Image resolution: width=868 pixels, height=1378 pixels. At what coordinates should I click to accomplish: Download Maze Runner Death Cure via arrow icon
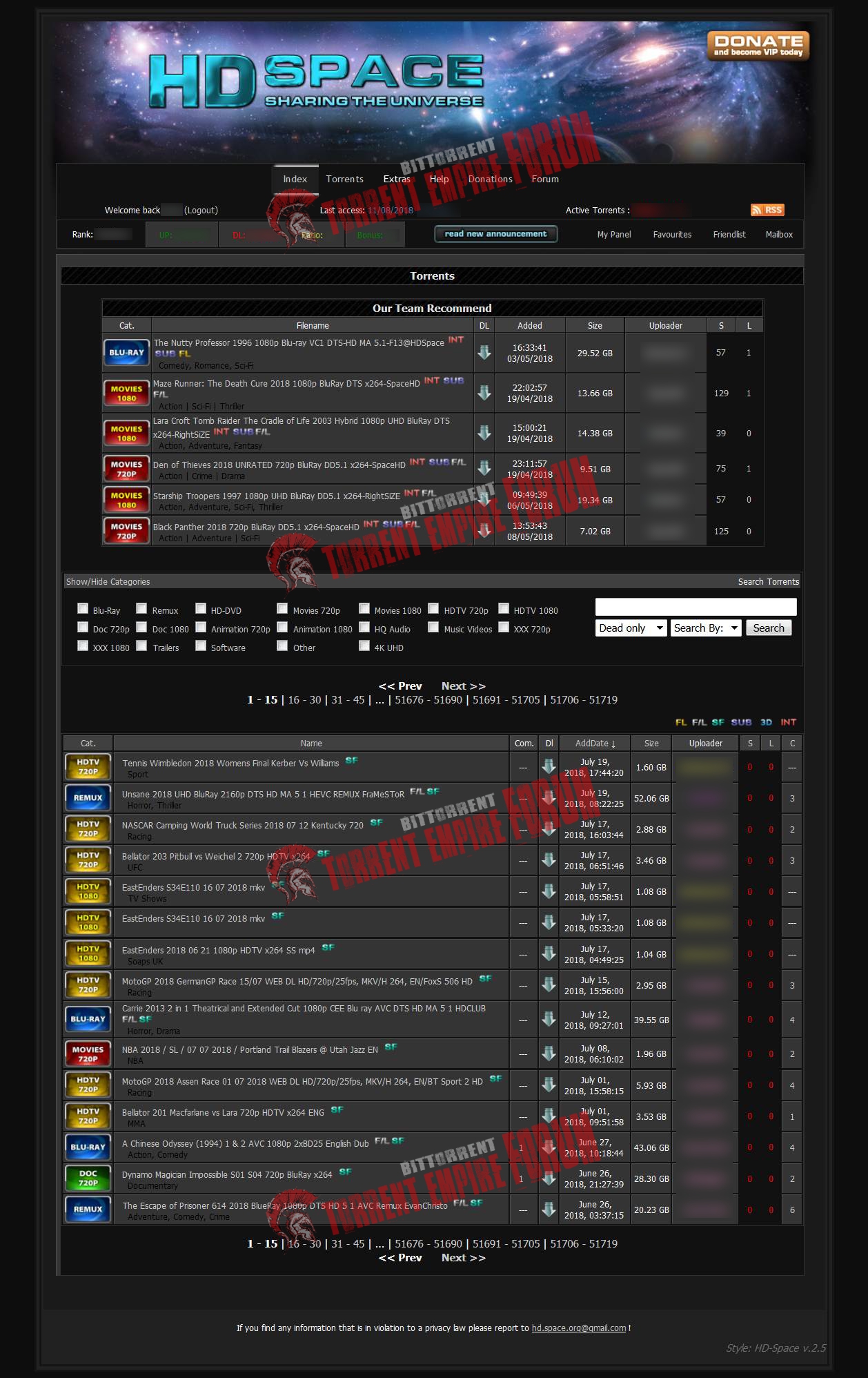pyautogui.click(x=484, y=393)
